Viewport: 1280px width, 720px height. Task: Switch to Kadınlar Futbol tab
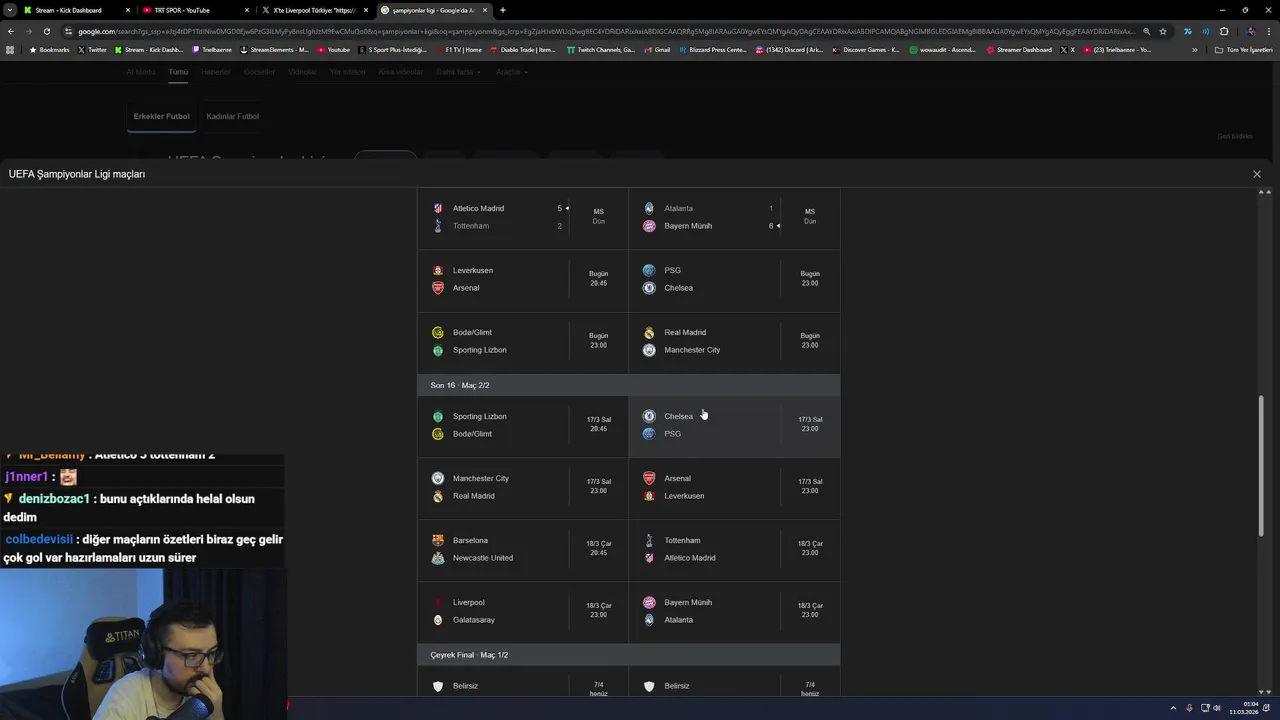tap(232, 116)
